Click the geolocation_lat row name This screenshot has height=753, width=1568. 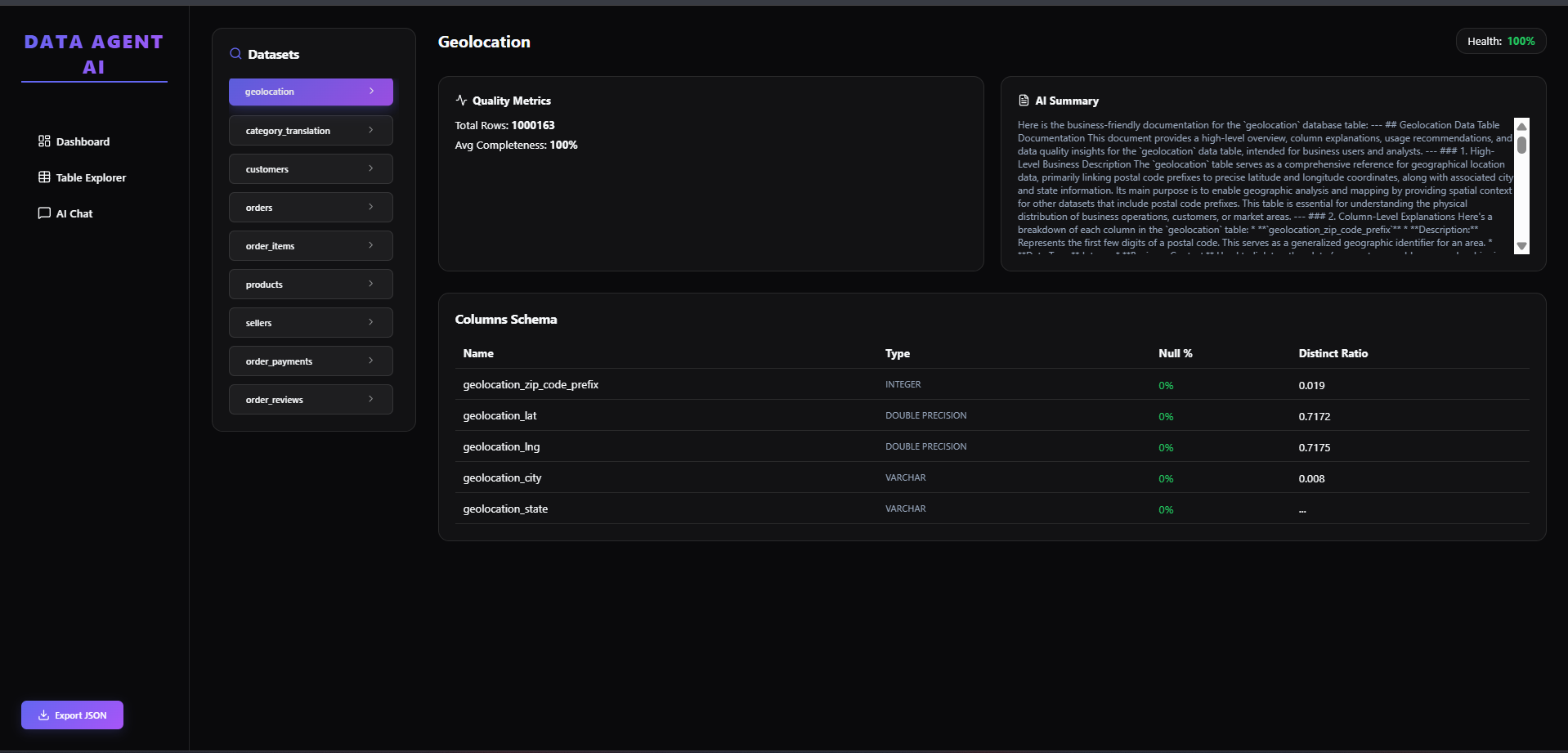[x=500, y=415]
